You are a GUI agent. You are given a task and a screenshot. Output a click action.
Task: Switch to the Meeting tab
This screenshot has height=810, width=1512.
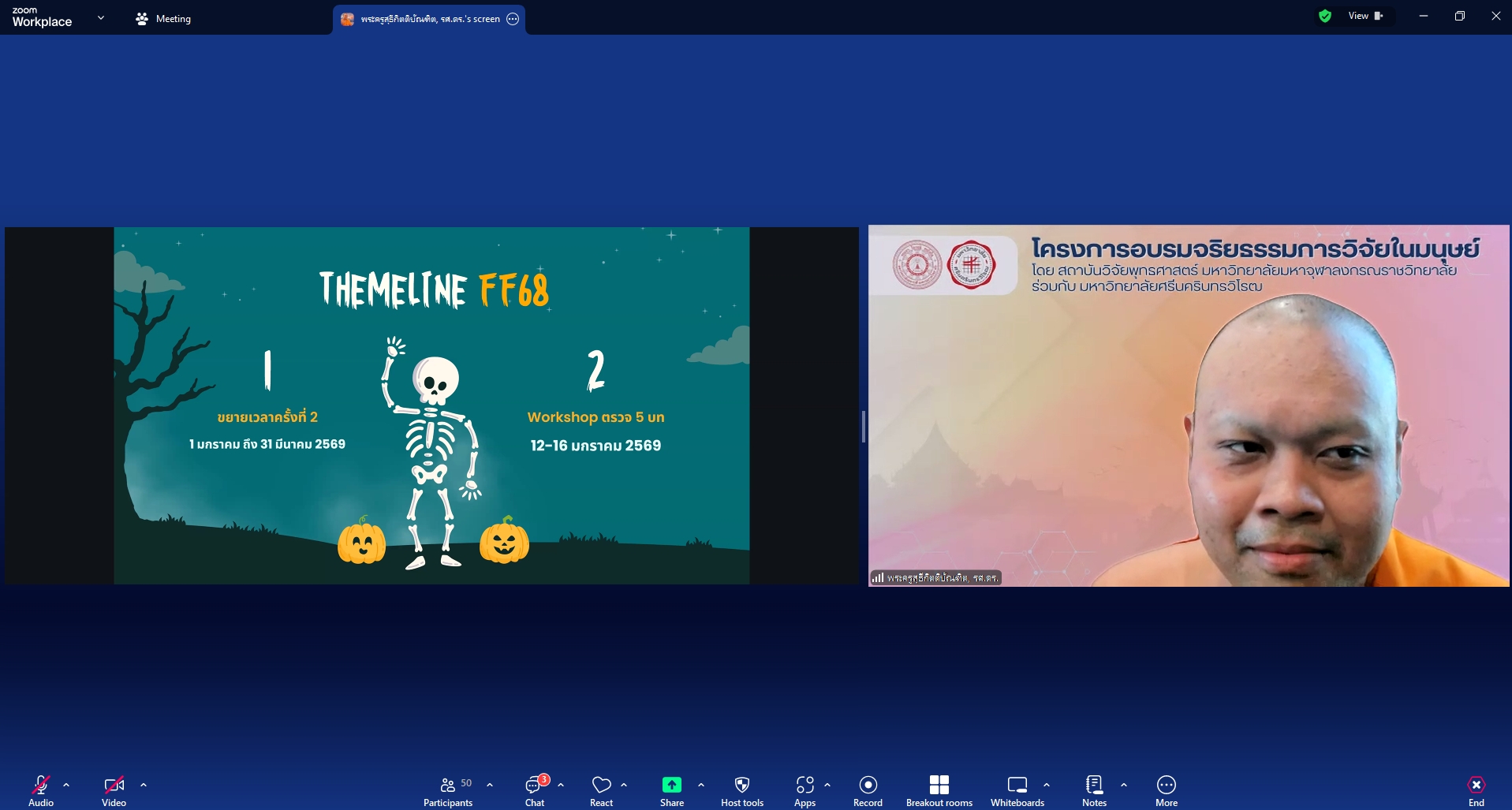click(x=164, y=19)
